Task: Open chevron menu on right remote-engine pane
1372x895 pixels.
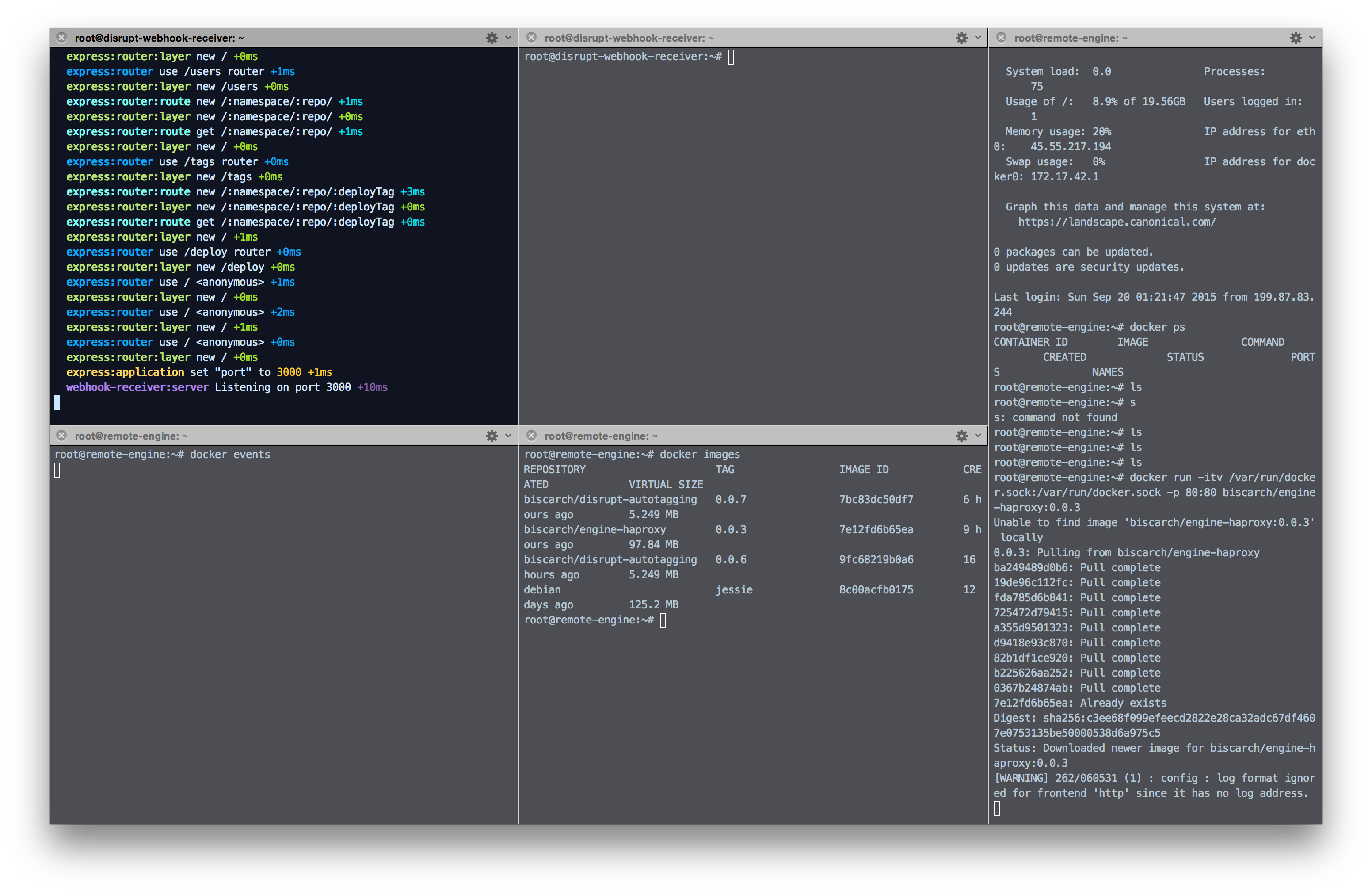Action: pyautogui.click(x=1312, y=38)
